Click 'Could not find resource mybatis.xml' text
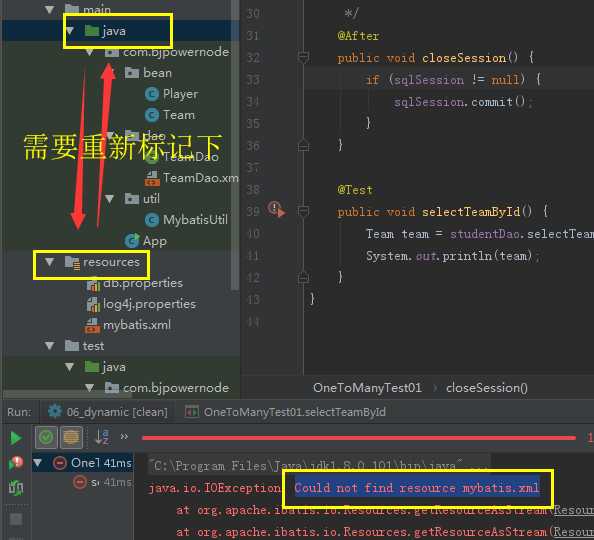The width and height of the screenshot is (594, 540). coord(417,488)
